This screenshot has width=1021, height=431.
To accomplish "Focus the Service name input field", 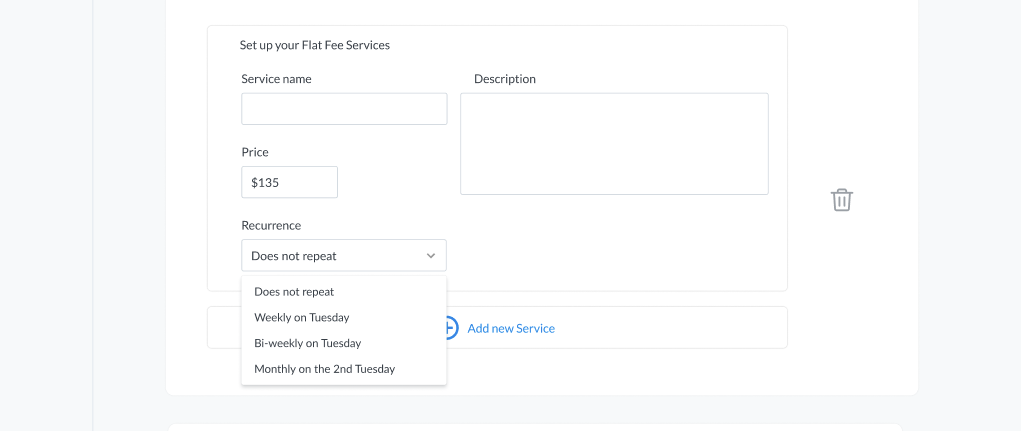I will click(x=344, y=109).
